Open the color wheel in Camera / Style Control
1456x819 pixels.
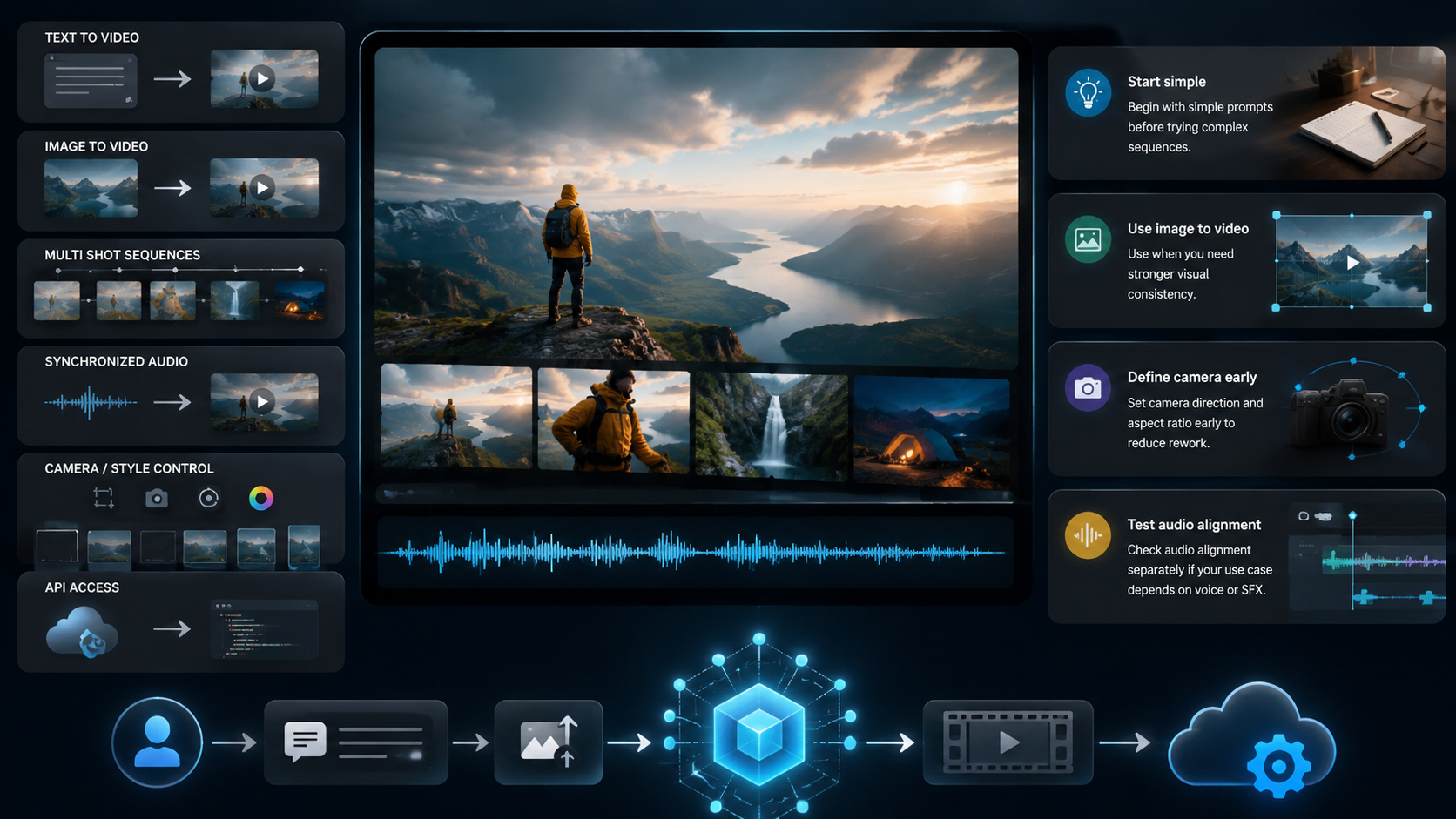coord(261,498)
